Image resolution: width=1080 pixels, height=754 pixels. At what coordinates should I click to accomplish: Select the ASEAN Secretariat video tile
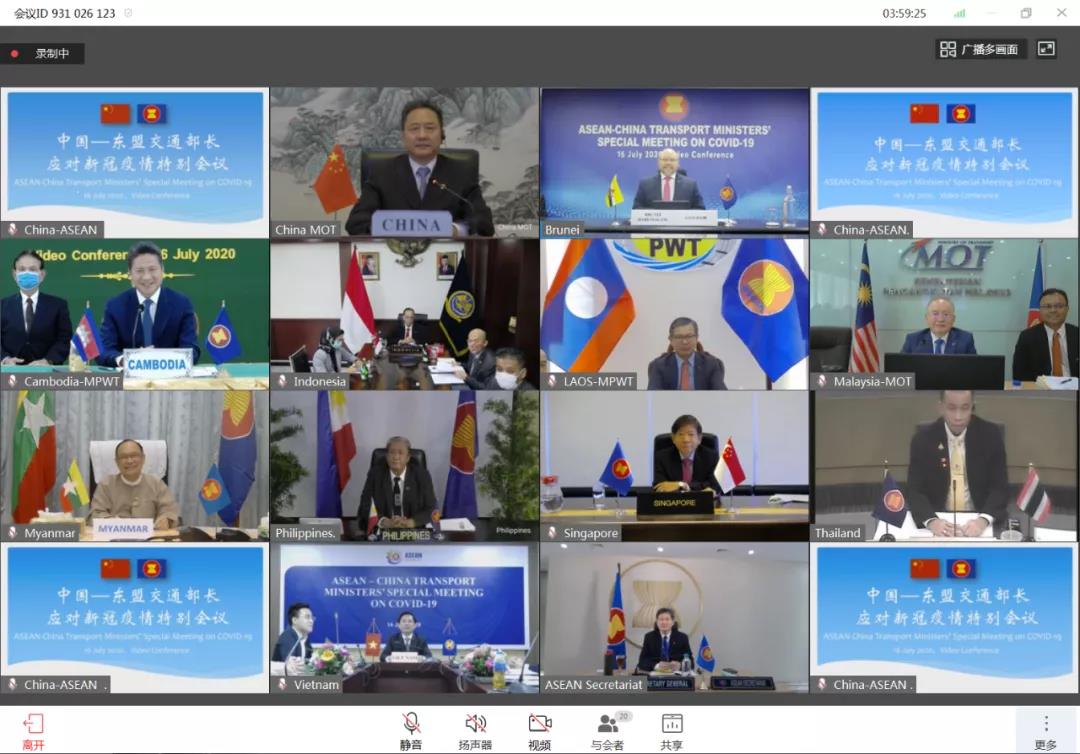point(674,617)
